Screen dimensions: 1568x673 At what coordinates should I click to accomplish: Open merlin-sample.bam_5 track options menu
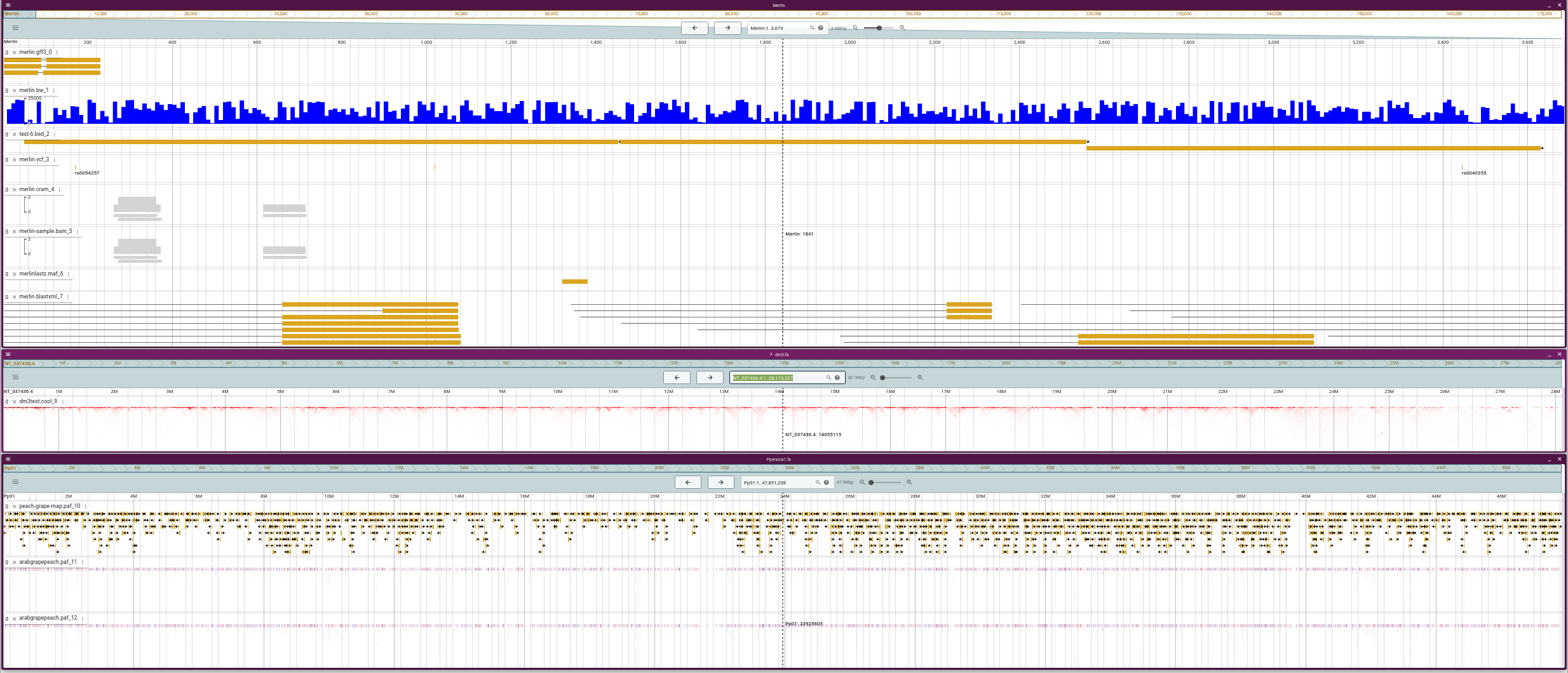coord(78,232)
